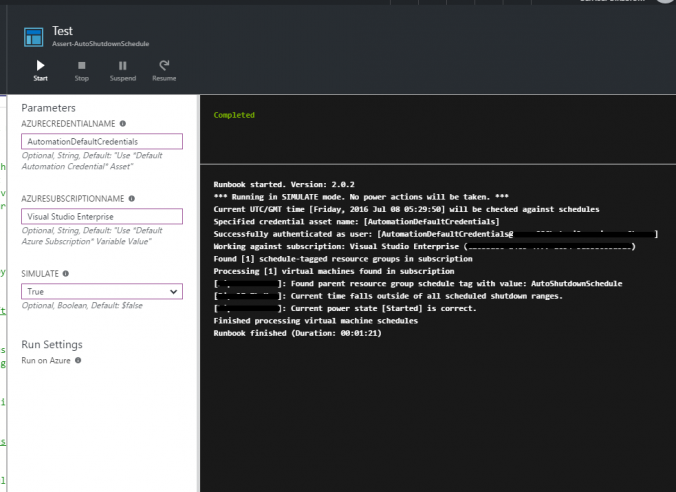Click the Test pane blade icon
Viewport: 676px width, 492px height.
34,37
